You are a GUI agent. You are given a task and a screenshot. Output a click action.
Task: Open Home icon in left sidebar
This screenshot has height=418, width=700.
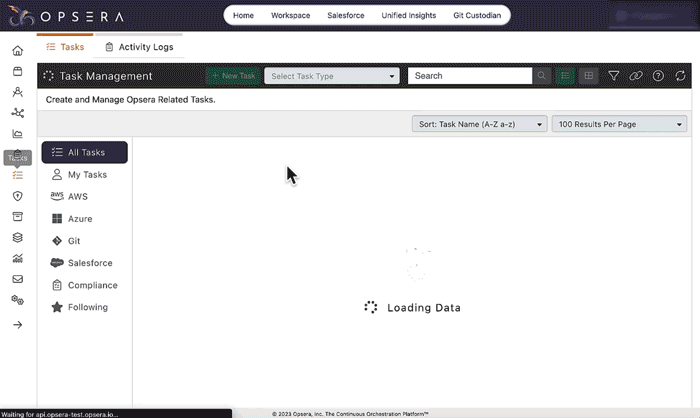coord(17,50)
